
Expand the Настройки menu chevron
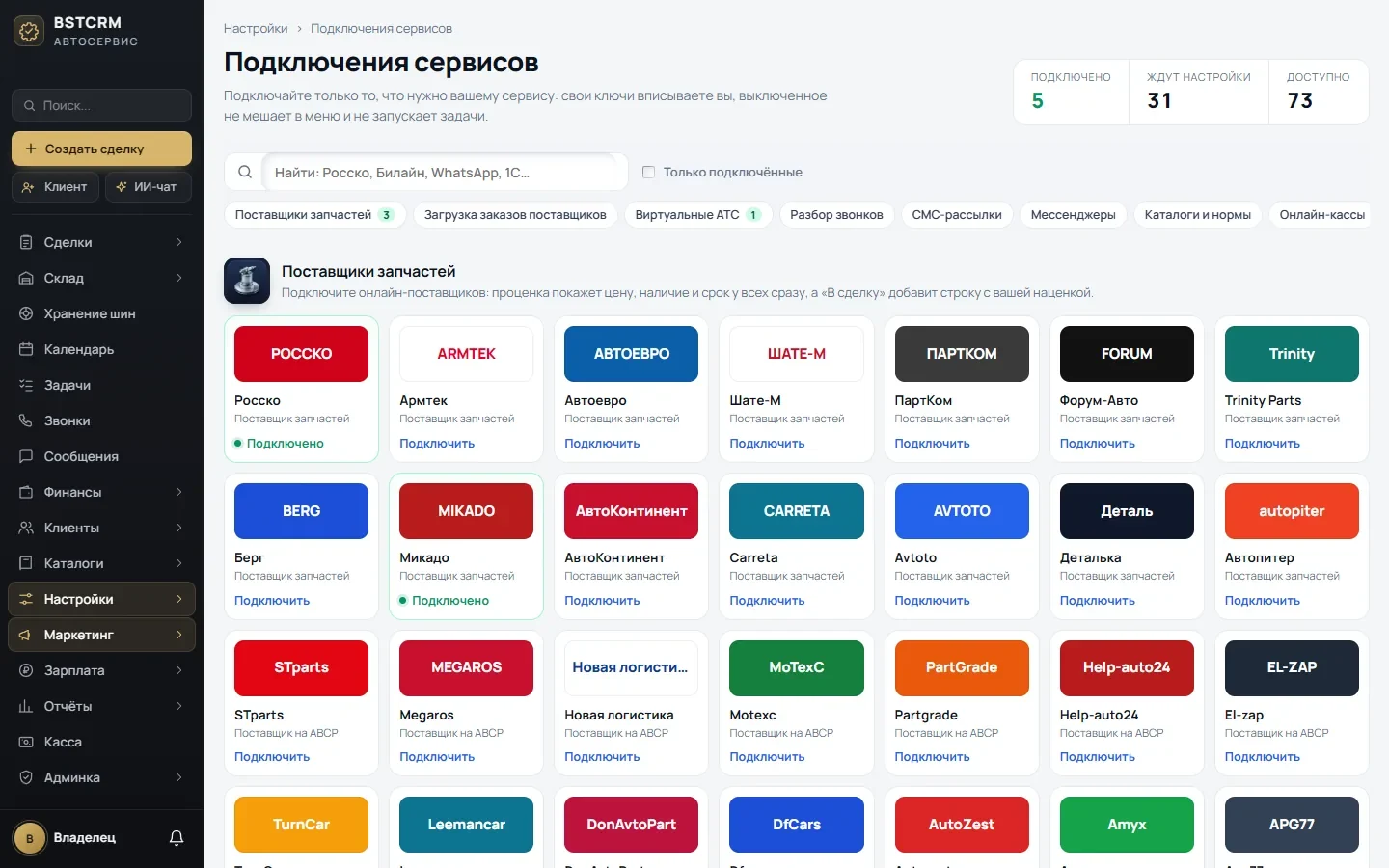(x=179, y=599)
